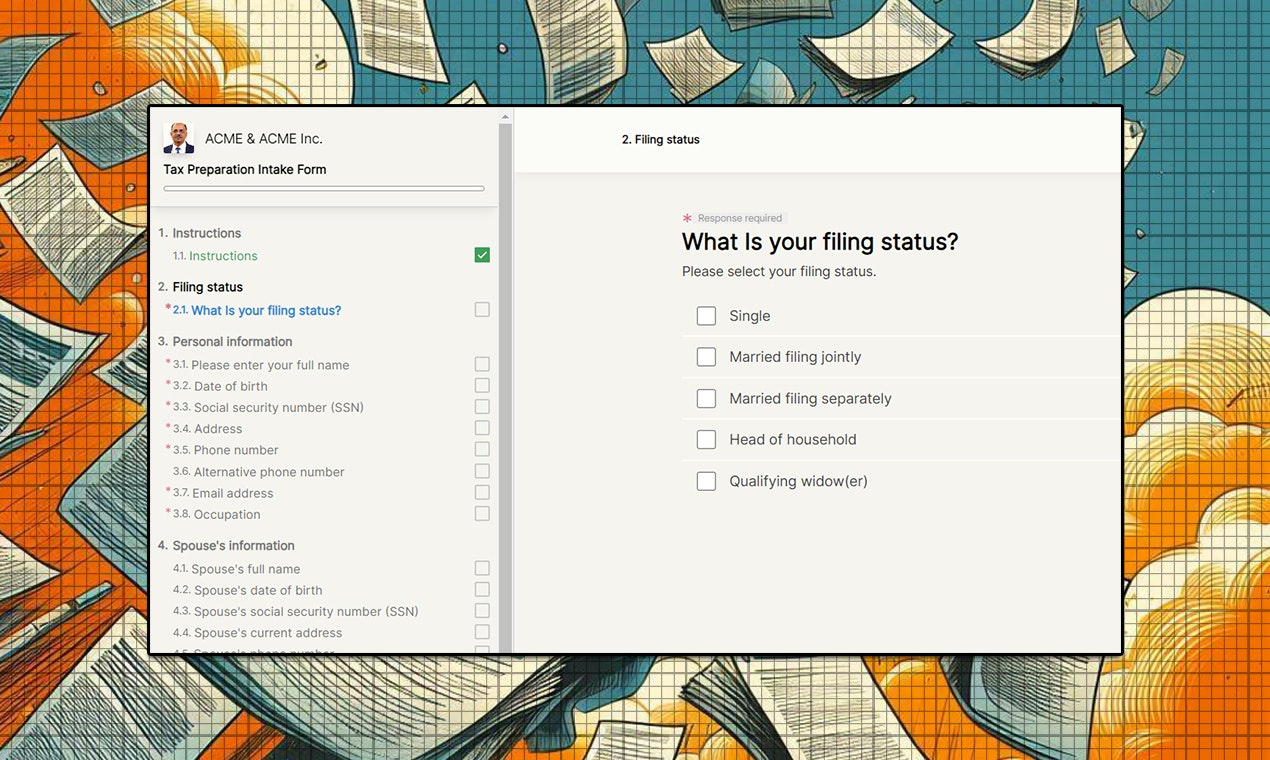This screenshot has height=760, width=1270.
Task: Open 3.6 Alternative phone number
Action: tap(258, 472)
